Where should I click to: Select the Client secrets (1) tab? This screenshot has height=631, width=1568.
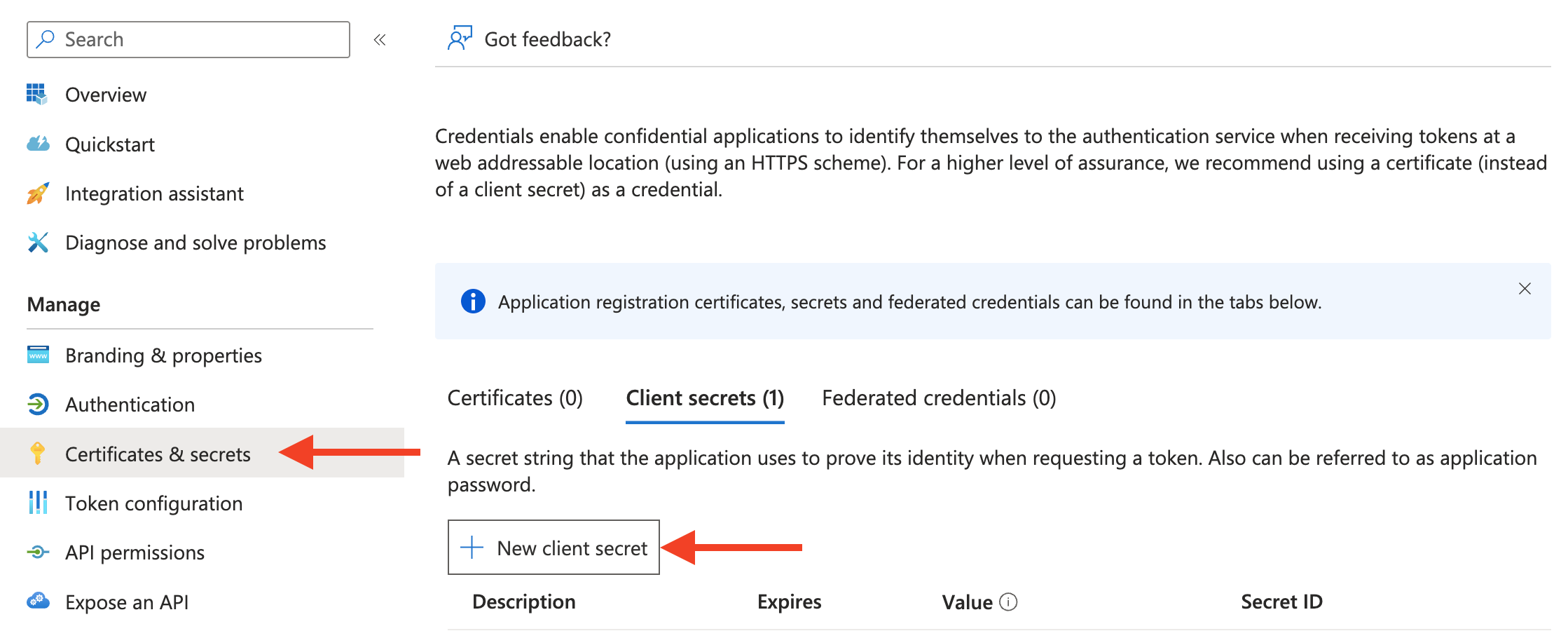(x=705, y=398)
